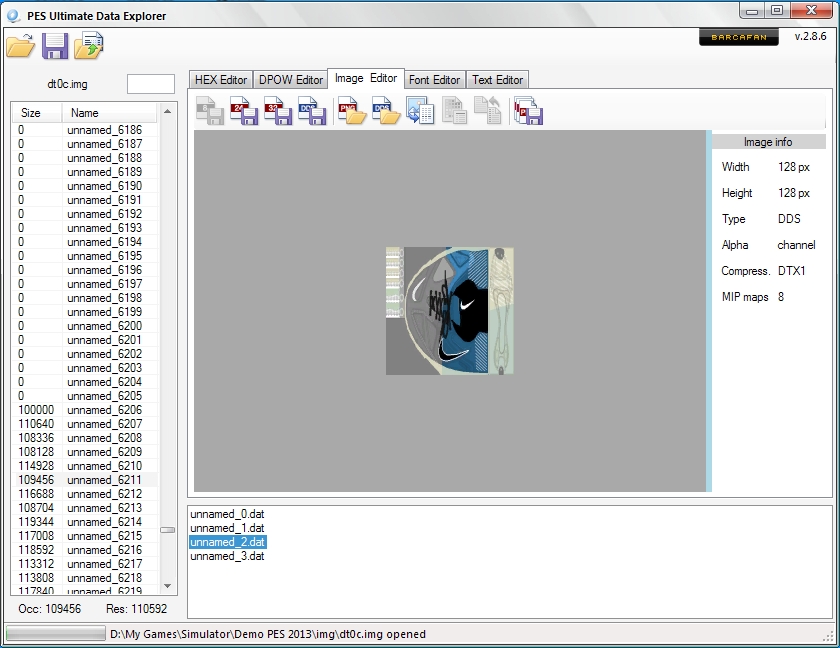Click the open file folder icon

tap(20, 46)
